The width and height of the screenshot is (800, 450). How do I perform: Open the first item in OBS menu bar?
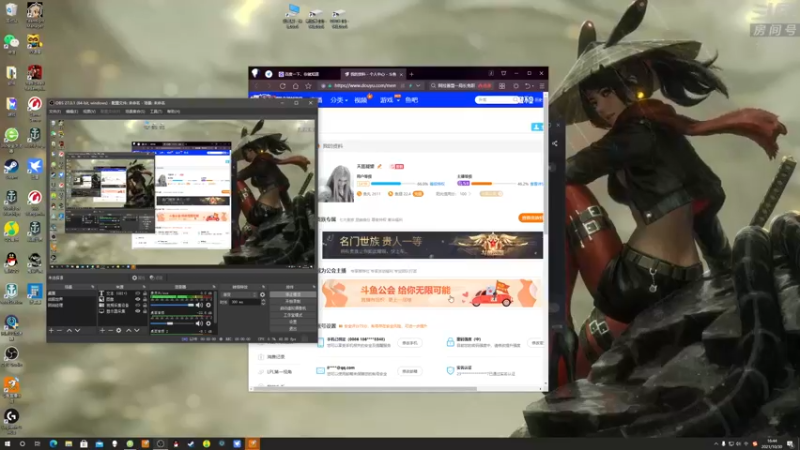click(x=55, y=111)
